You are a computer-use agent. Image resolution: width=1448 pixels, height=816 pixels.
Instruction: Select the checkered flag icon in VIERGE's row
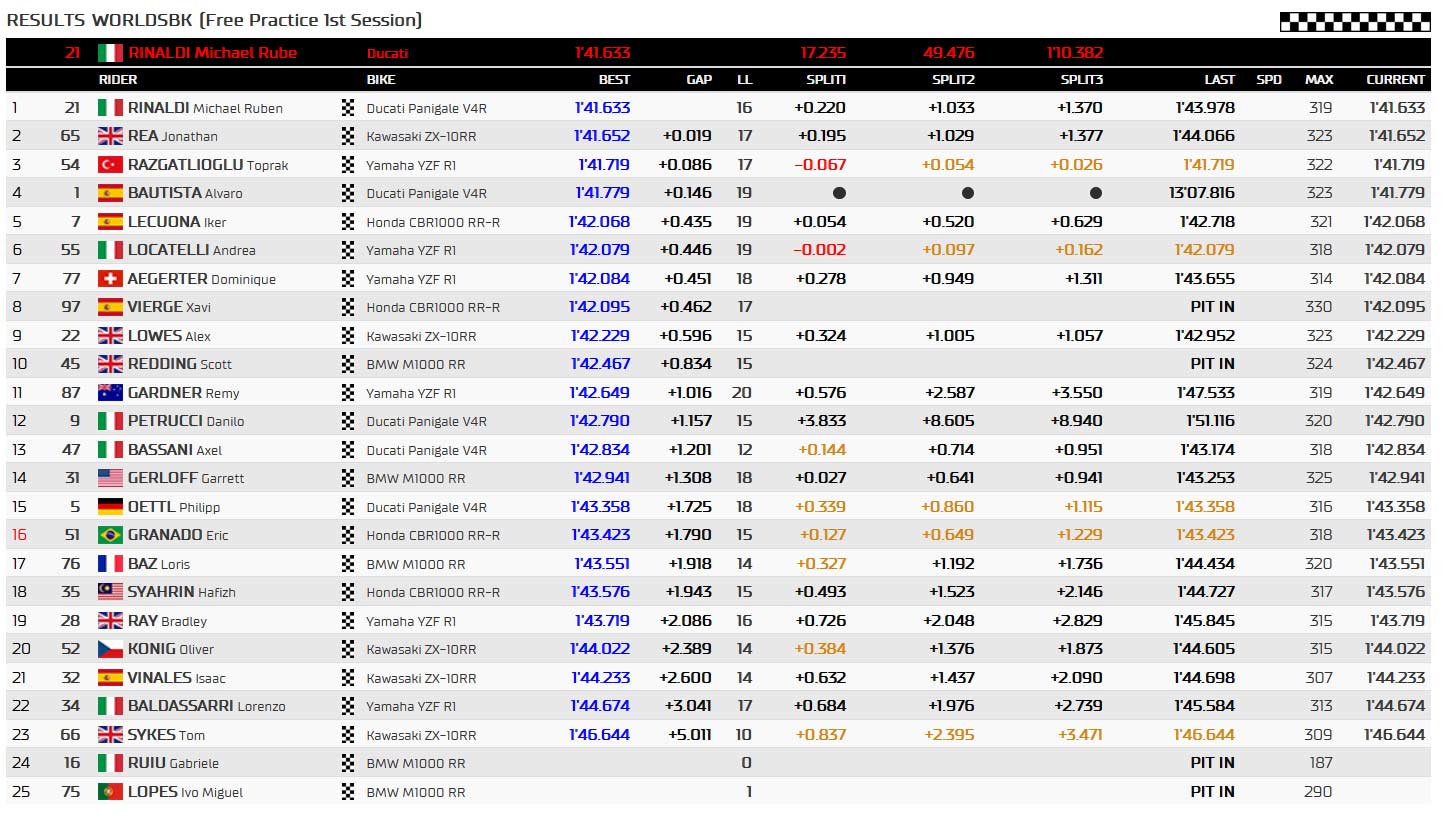point(348,307)
